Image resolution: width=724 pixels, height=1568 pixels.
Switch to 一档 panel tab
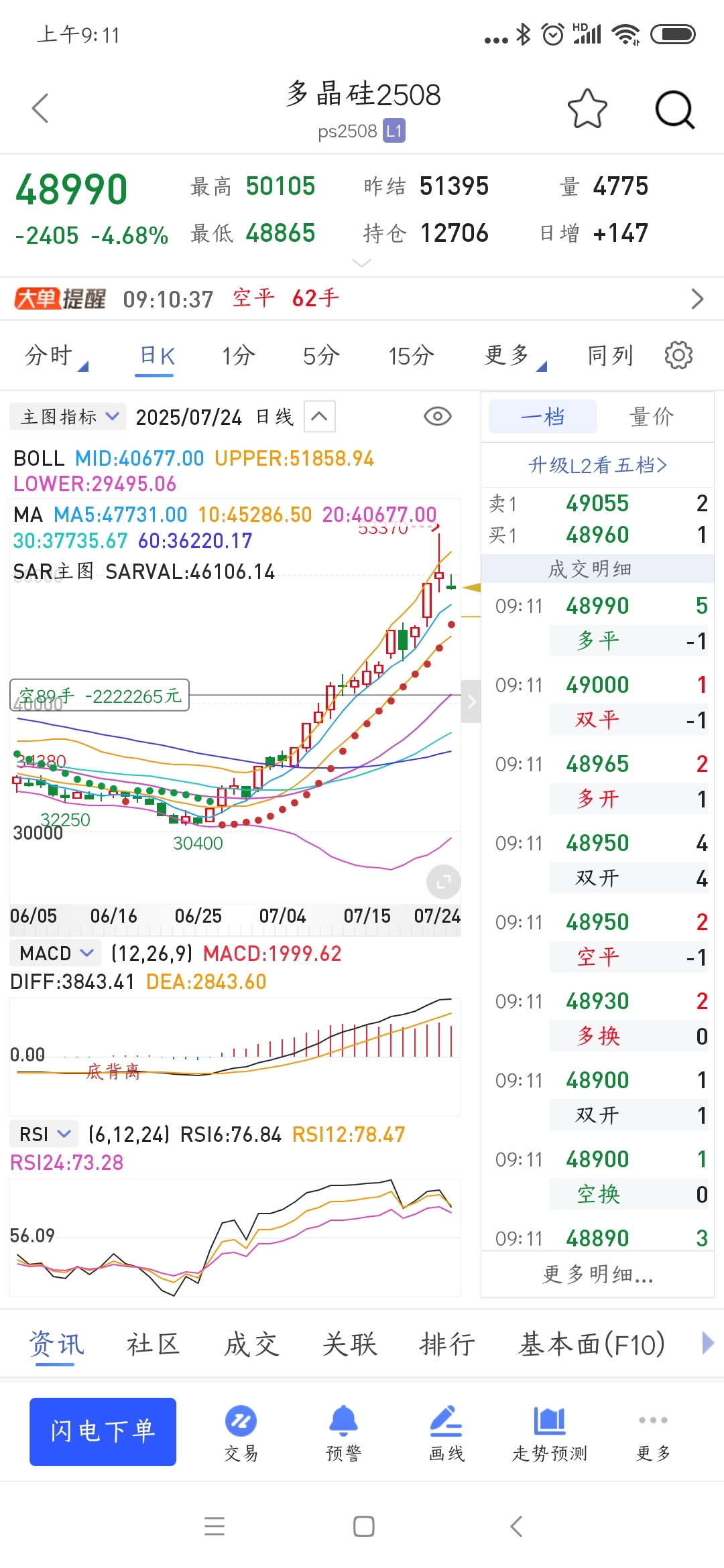(542, 416)
